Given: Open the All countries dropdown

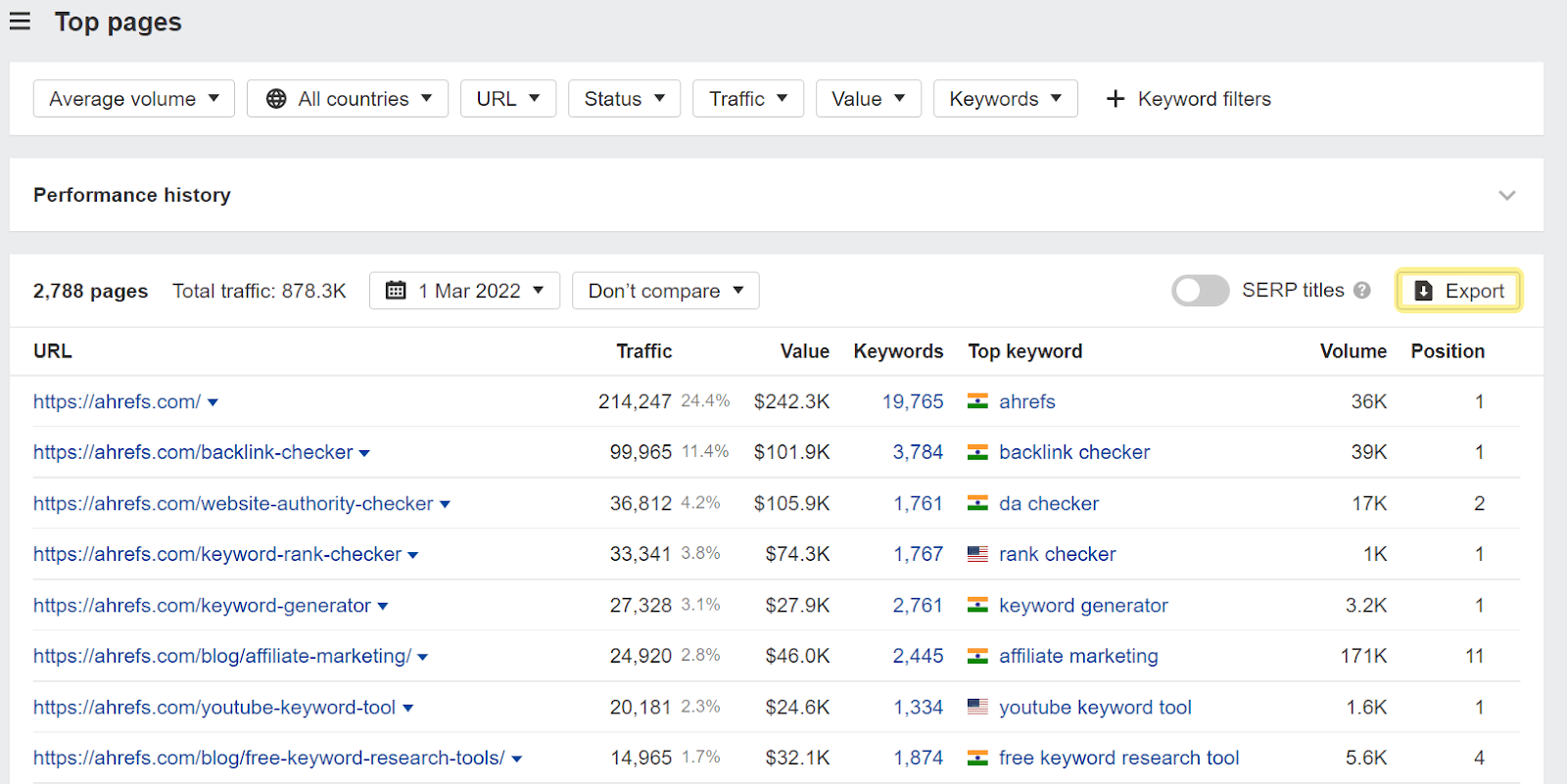Looking at the screenshot, I should (348, 99).
